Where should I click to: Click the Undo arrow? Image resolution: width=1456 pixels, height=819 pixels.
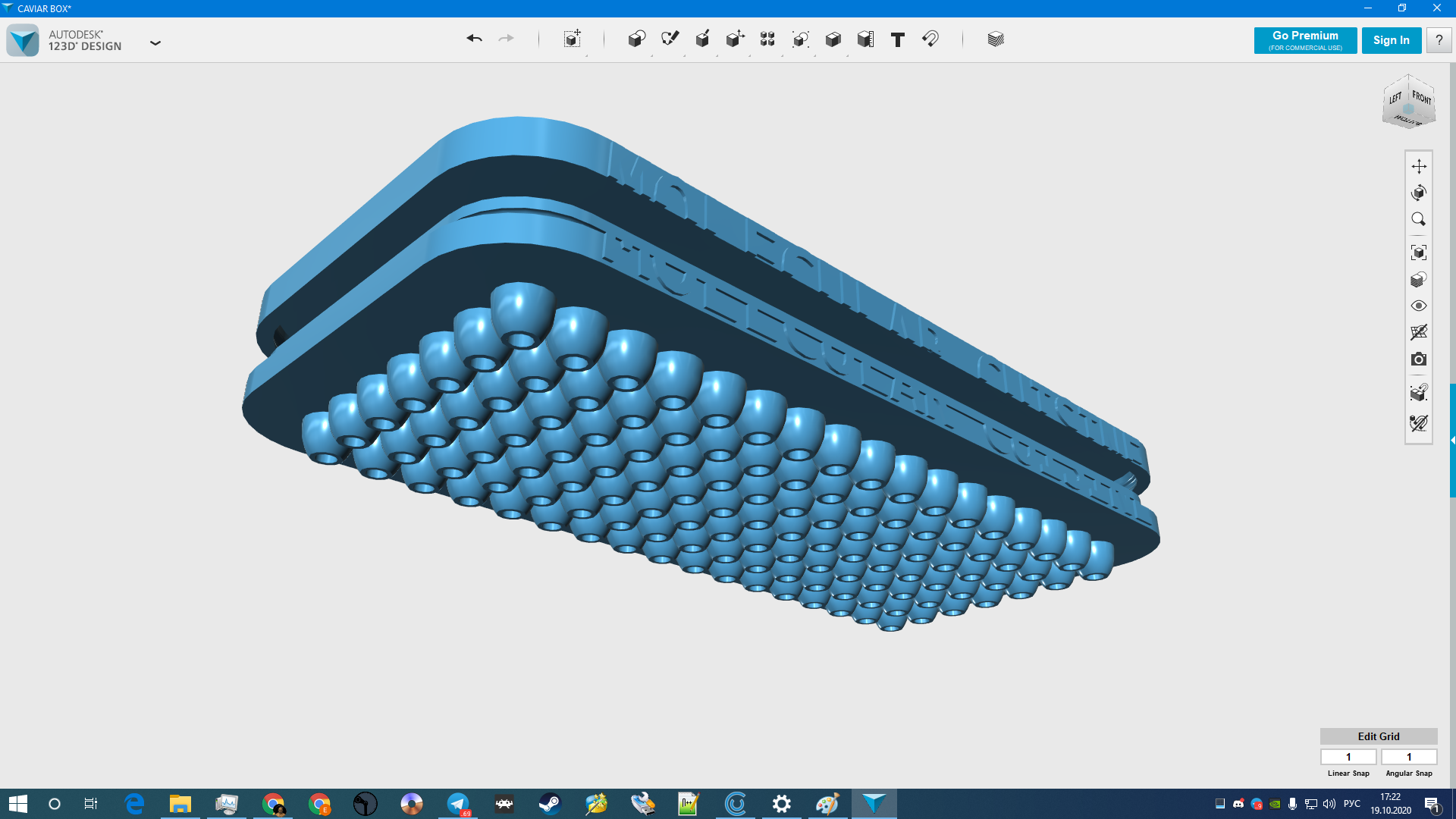[x=474, y=39]
